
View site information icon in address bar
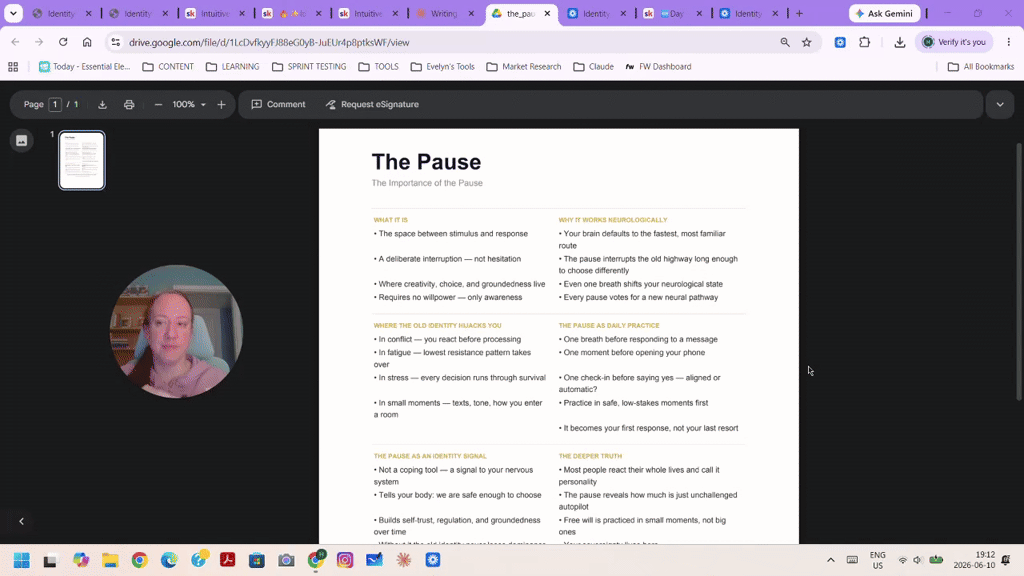(x=116, y=42)
